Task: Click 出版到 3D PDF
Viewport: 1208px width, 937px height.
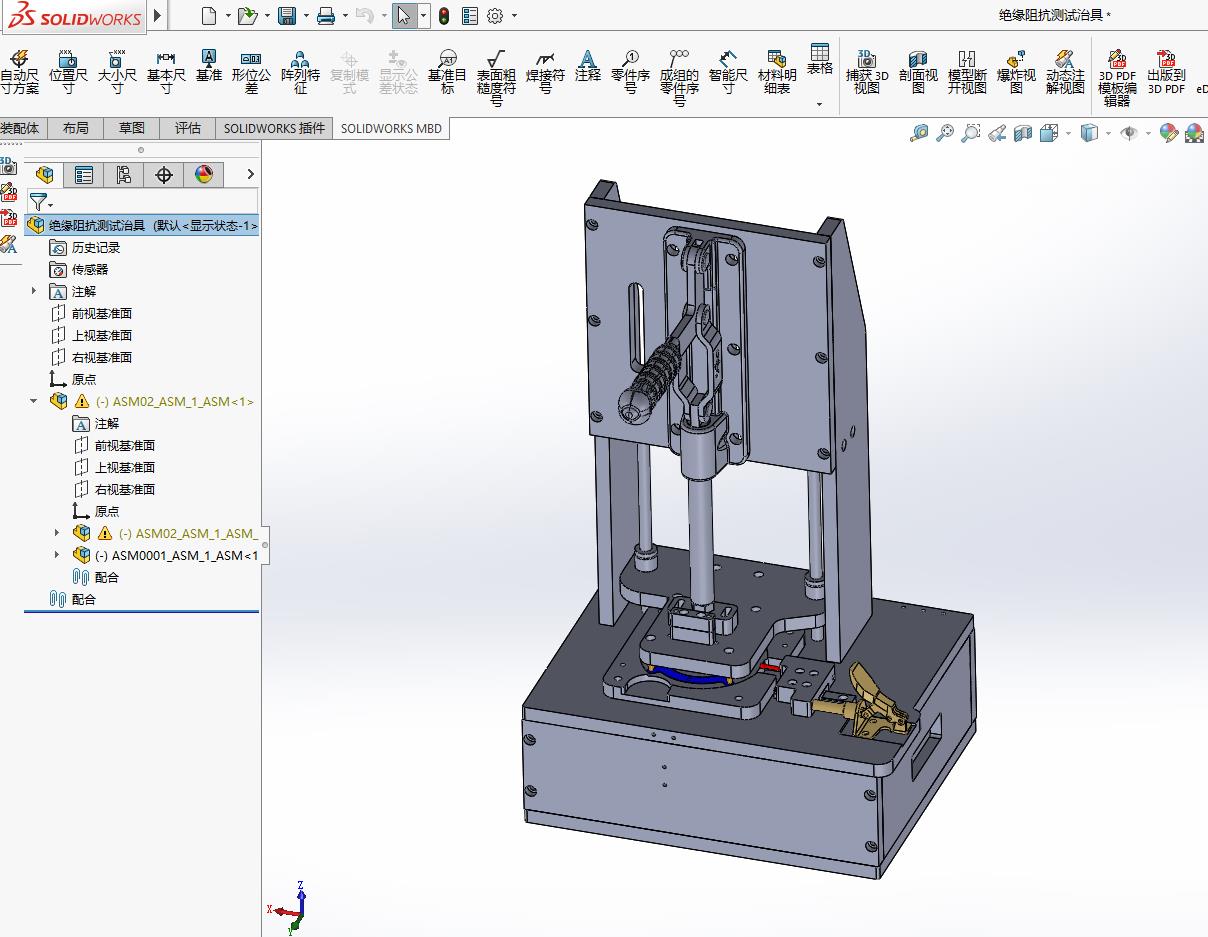Action: (x=1166, y=72)
